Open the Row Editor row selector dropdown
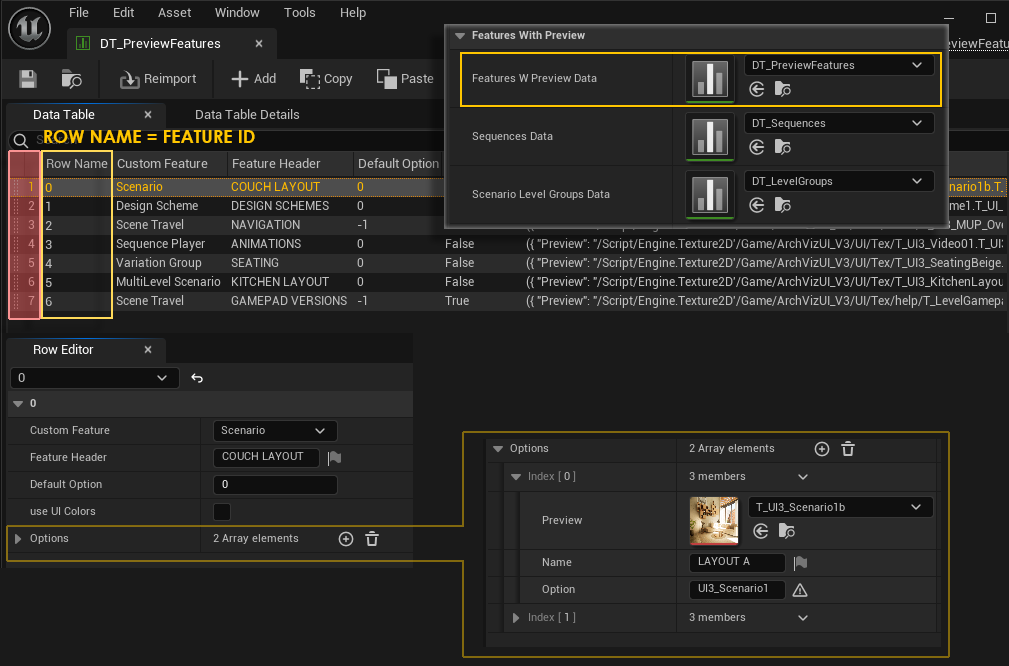 (x=93, y=378)
